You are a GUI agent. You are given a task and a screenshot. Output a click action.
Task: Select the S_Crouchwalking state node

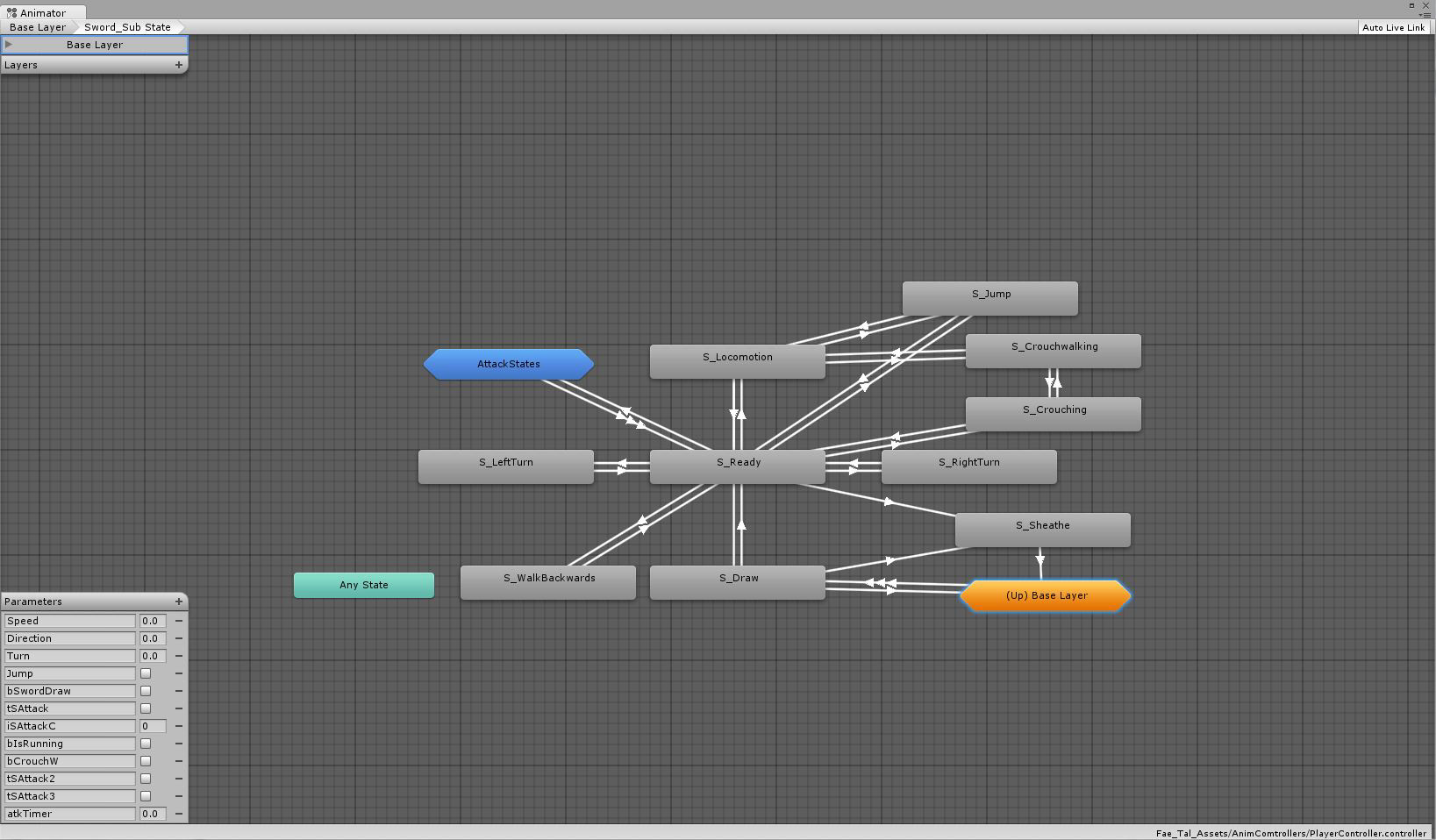click(x=1054, y=351)
